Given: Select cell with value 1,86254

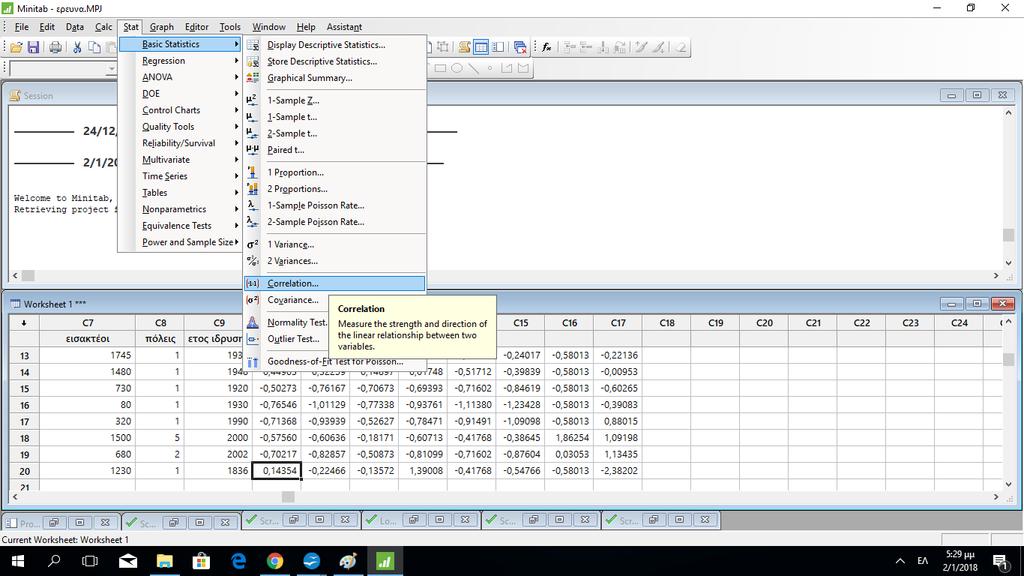Looking at the screenshot, I should 569,438.
